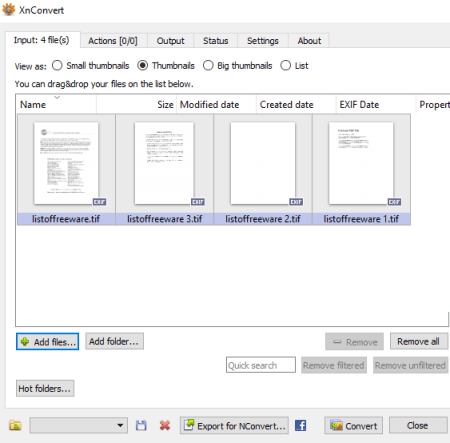Select the Thumbnails view radio button
The height and width of the screenshot is (443, 450).
[142, 65]
